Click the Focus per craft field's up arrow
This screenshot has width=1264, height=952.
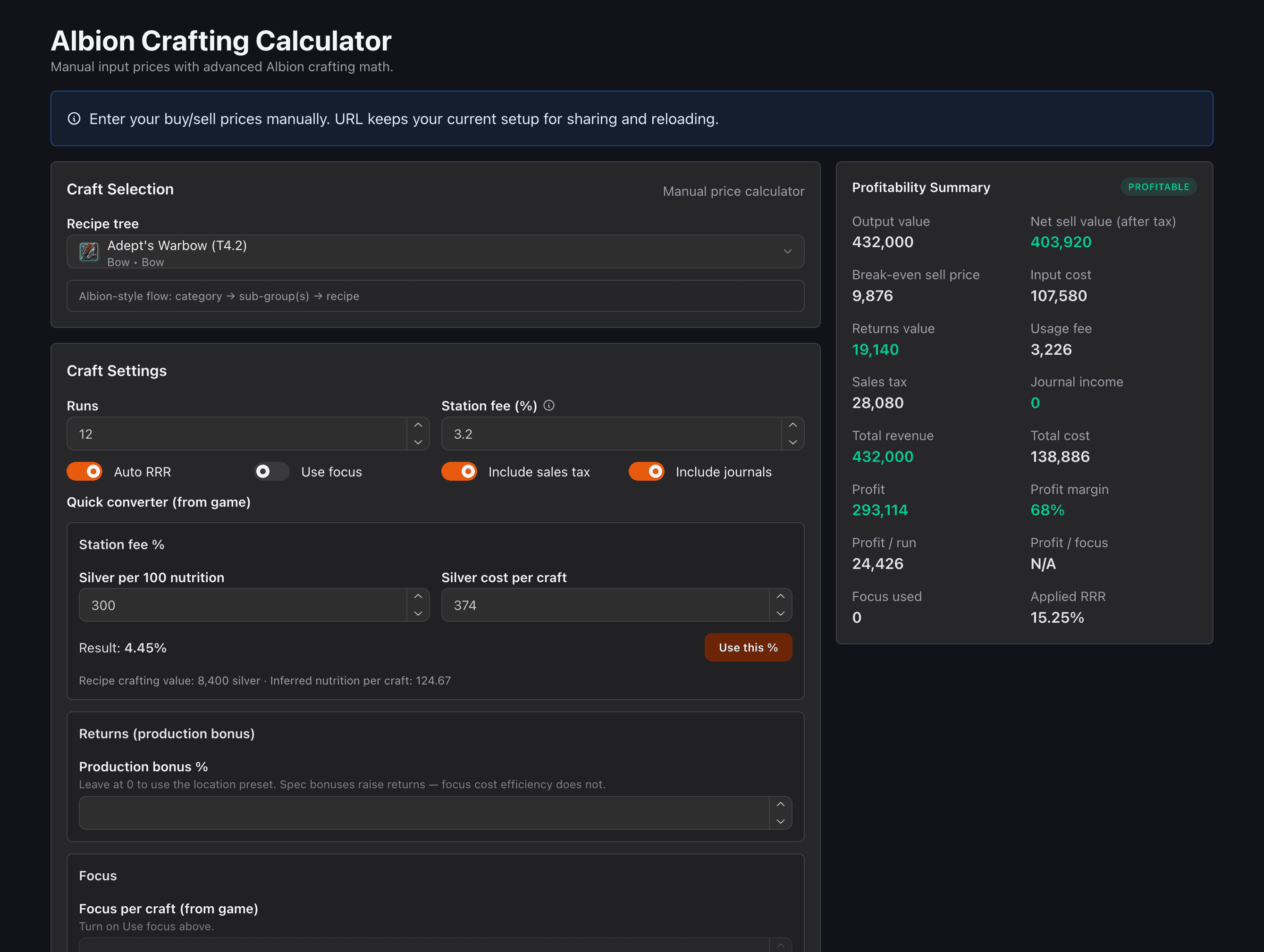coord(781,945)
